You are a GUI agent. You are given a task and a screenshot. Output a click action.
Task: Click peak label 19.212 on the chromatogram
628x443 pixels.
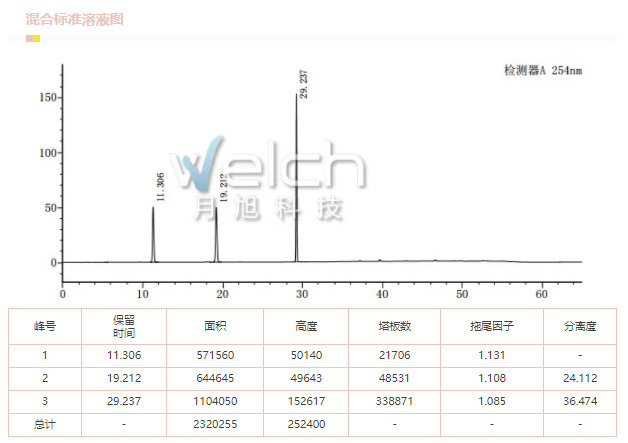224,187
